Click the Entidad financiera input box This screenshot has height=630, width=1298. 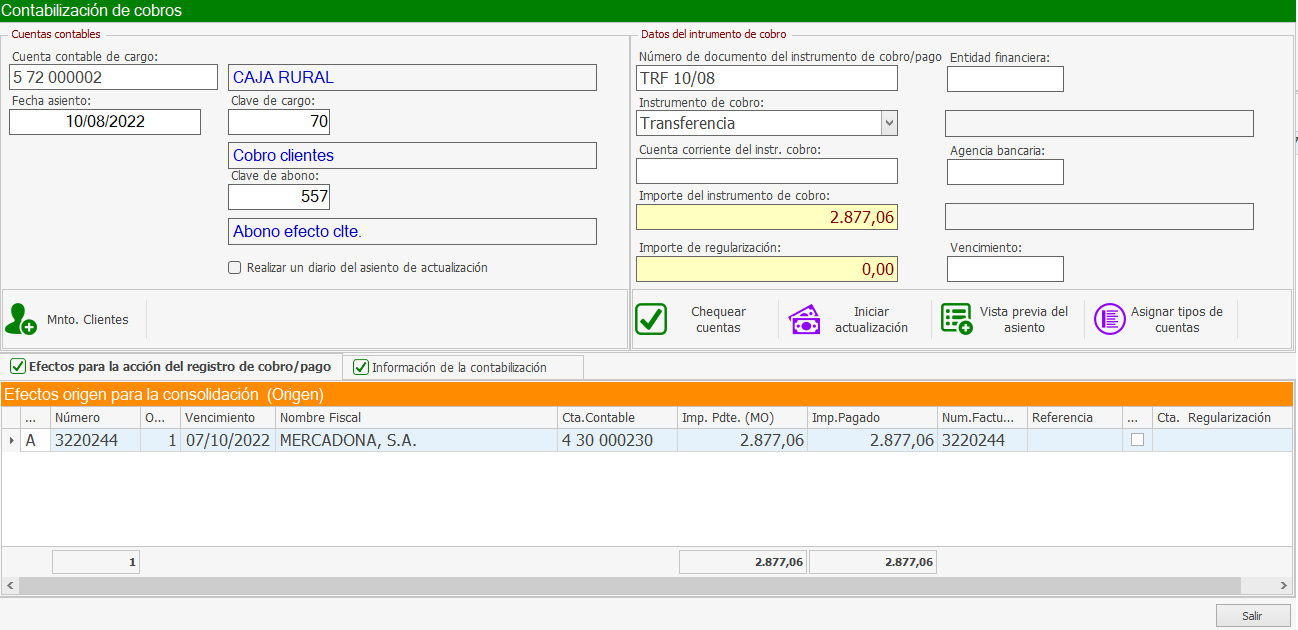1005,79
